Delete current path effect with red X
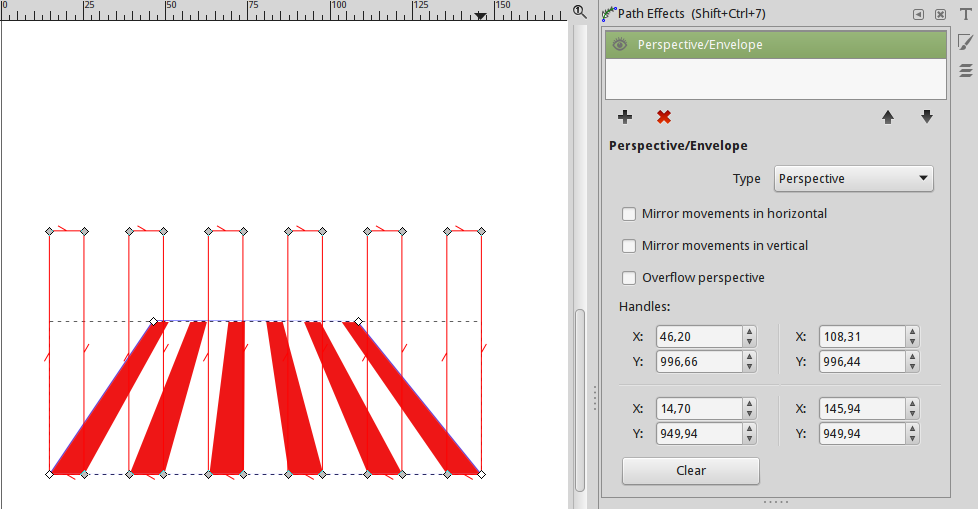 click(x=664, y=117)
